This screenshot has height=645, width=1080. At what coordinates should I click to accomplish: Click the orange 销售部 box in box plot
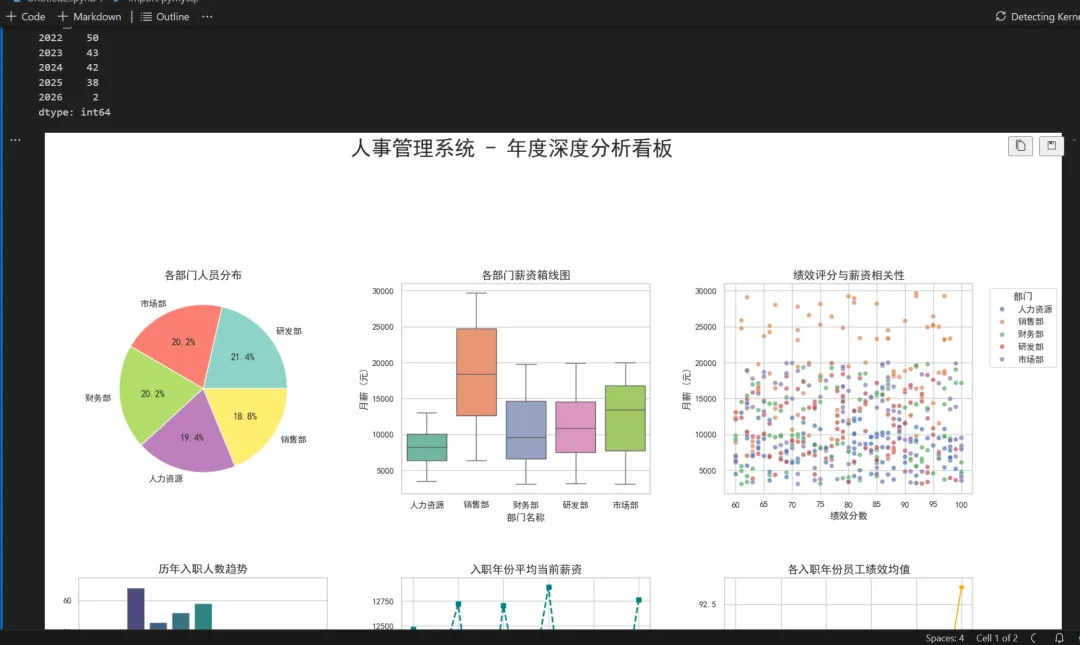(476, 372)
